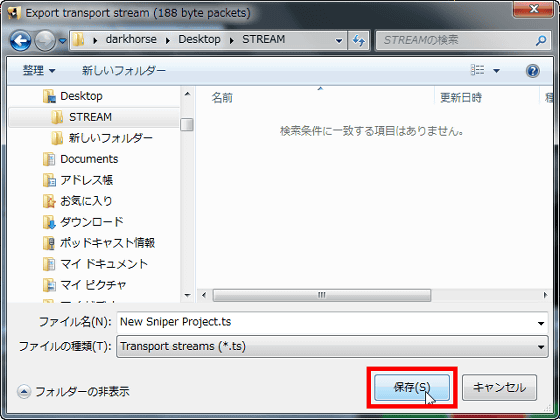Click the refresh button beside address bar
Screen dimensions: 560x420
pos(359,40)
